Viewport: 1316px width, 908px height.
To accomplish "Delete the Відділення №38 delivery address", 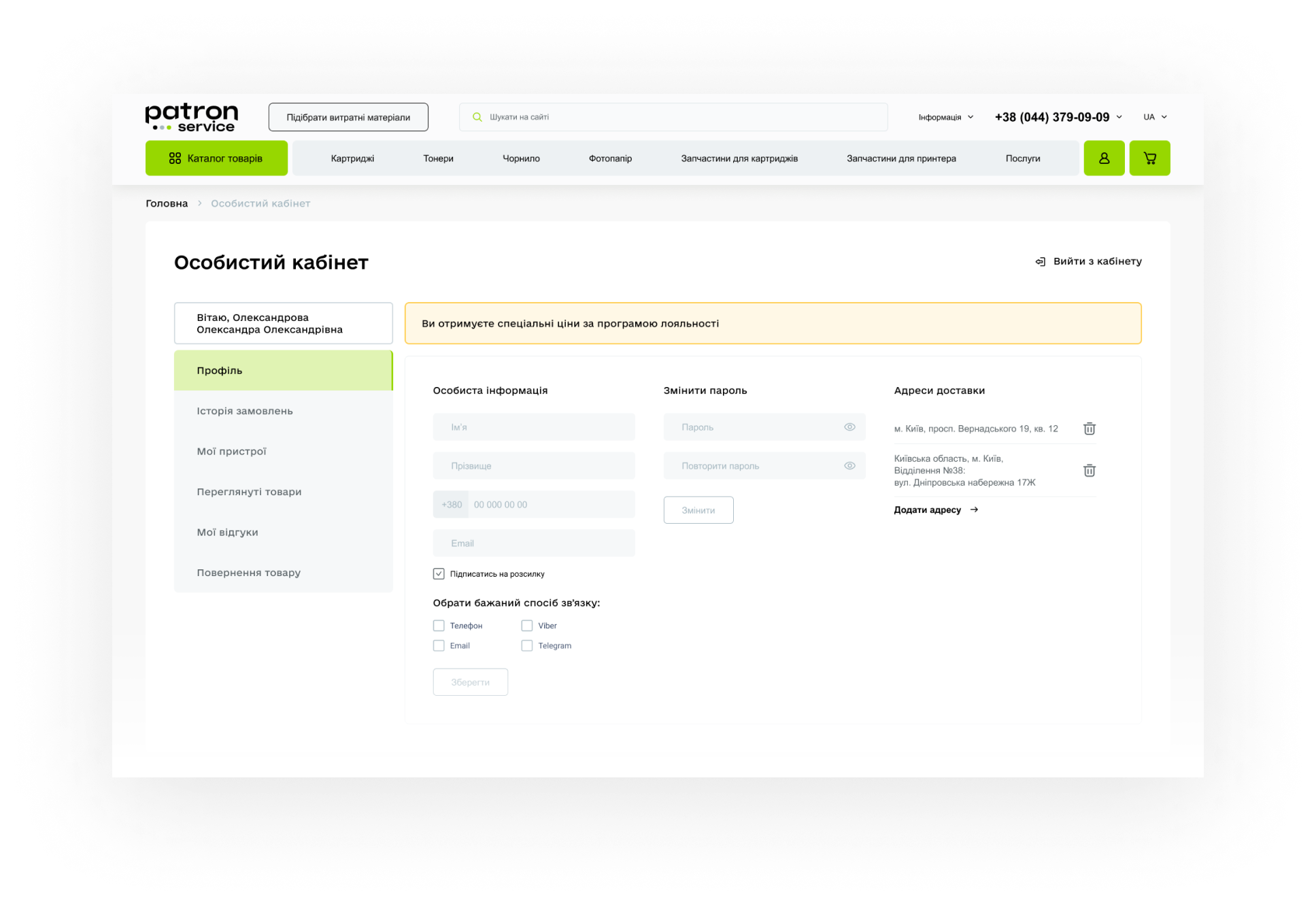I will (1089, 470).
